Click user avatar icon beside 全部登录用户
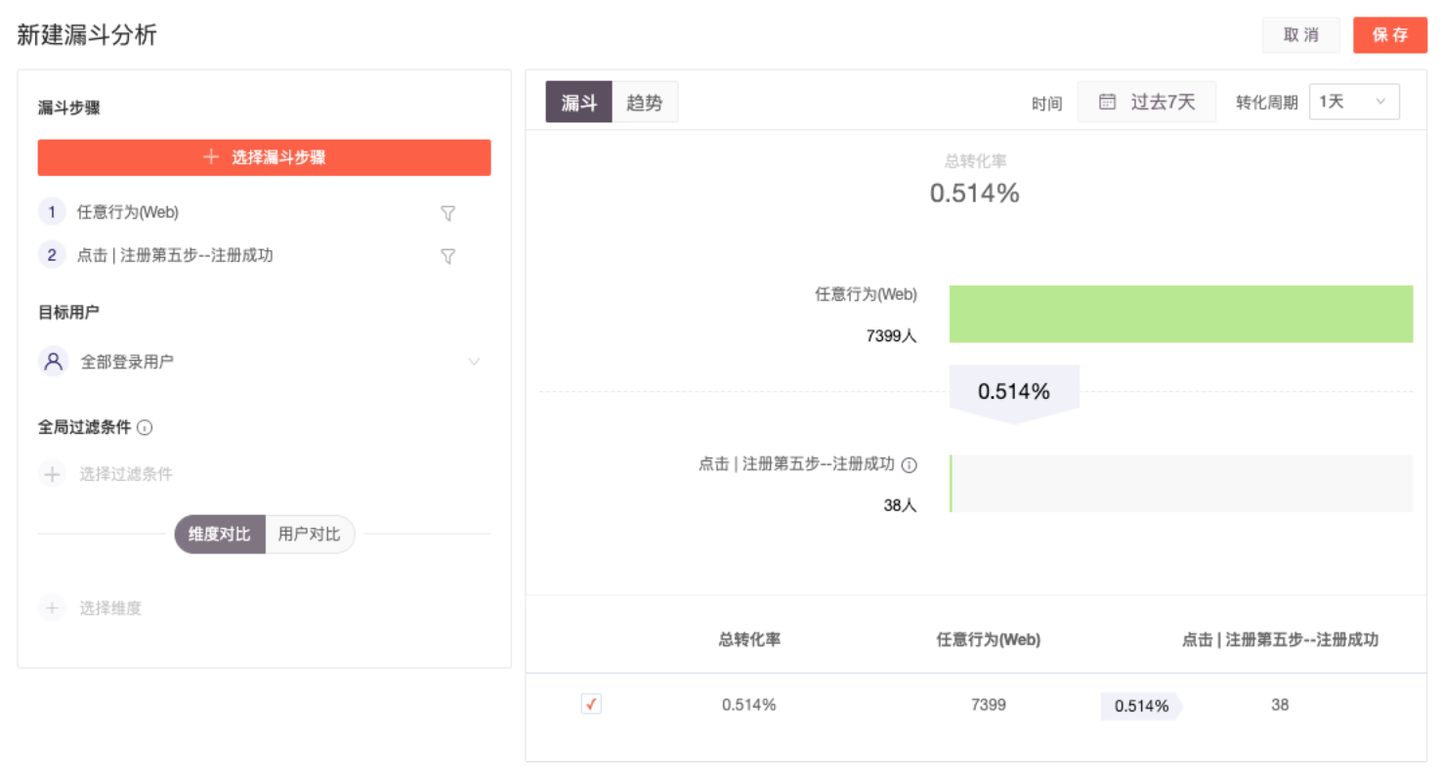This screenshot has height=780, width=1440. tap(53, 361)
